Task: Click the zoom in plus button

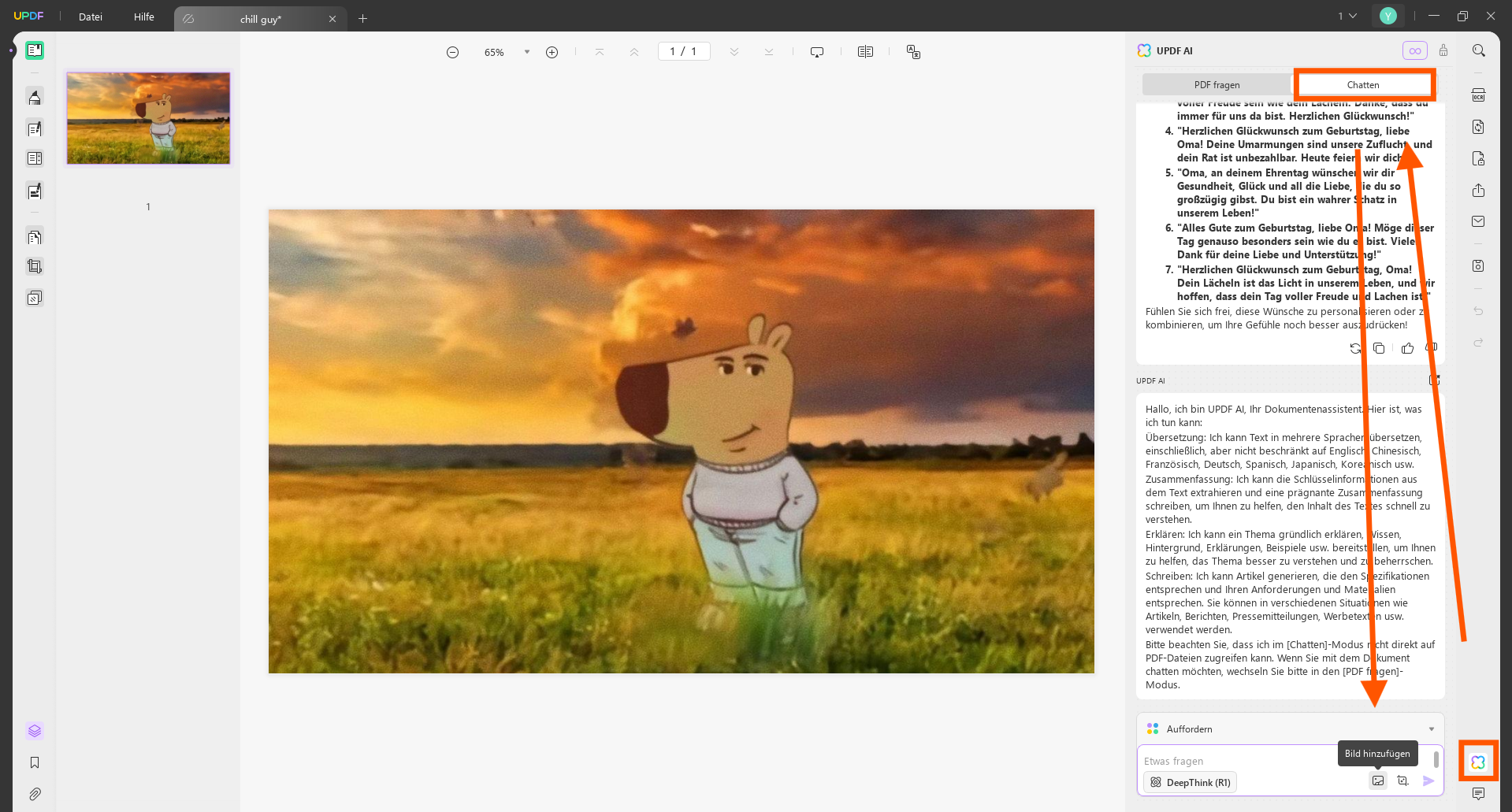Action: [552, 52]
